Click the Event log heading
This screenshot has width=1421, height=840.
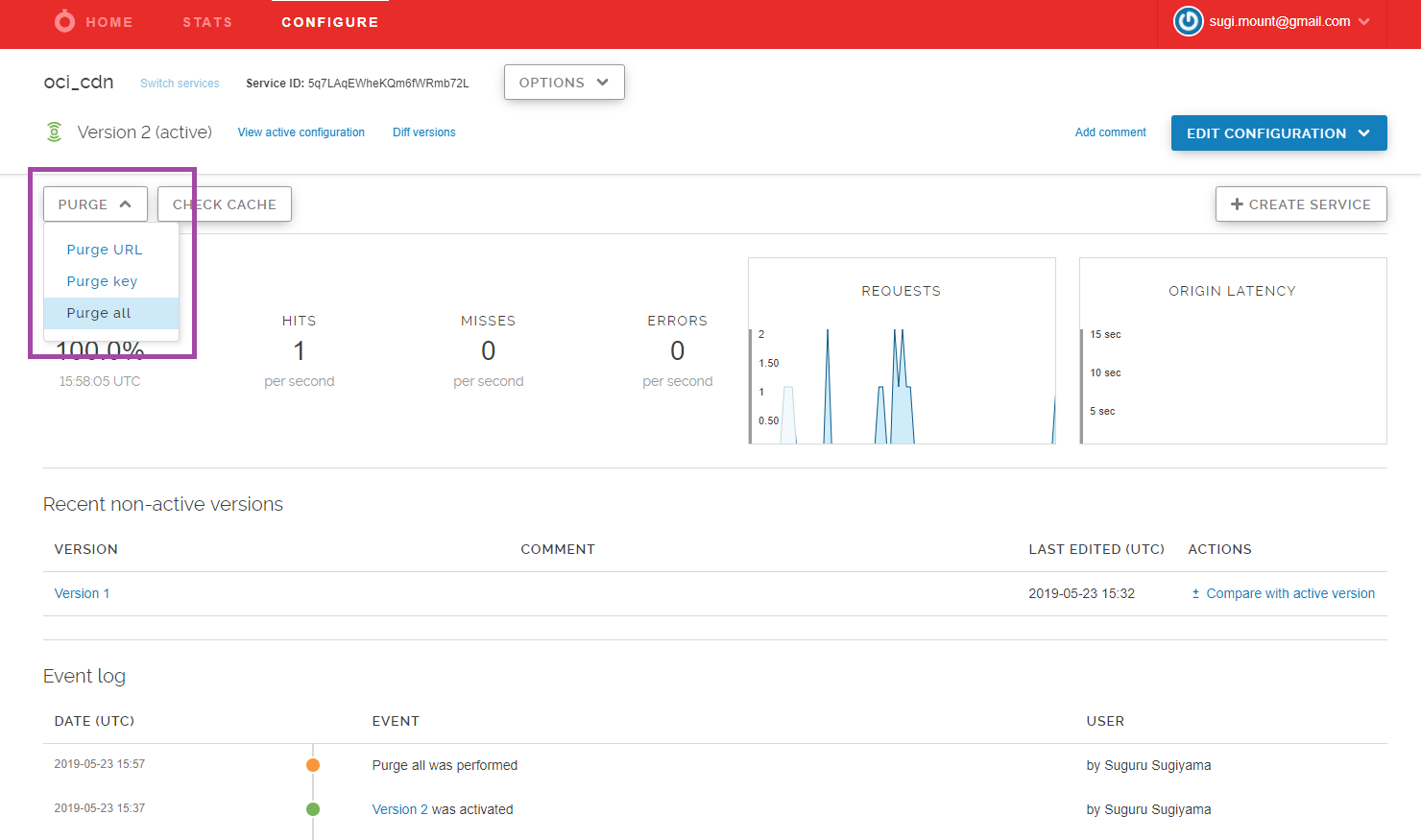84,676
